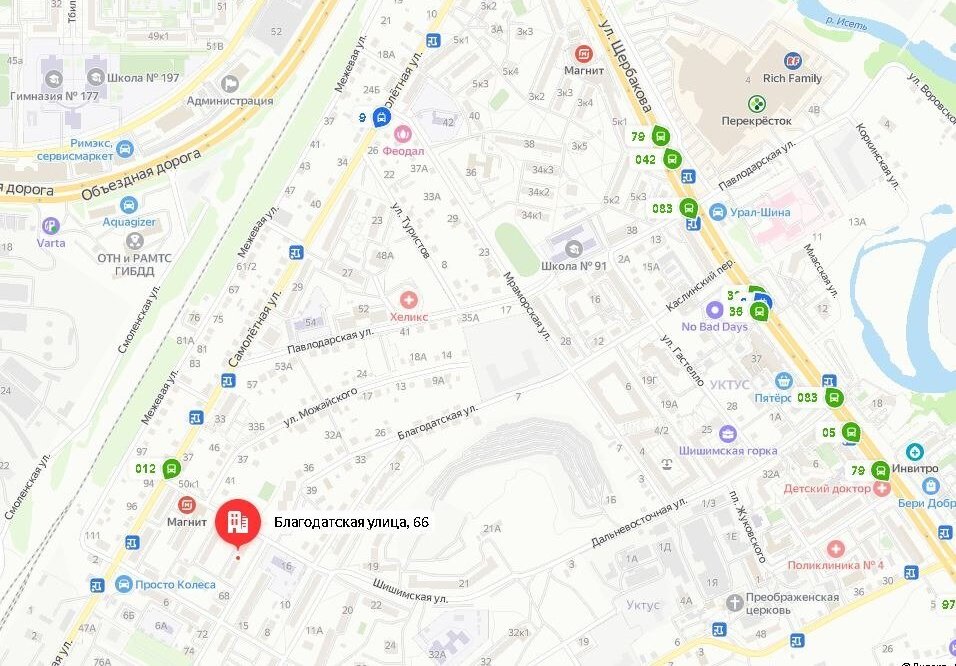956x666 pixels.
Task: Select the Шишимская горка briefcase icon
Action: pyautogui.click(x=727, y=434)
